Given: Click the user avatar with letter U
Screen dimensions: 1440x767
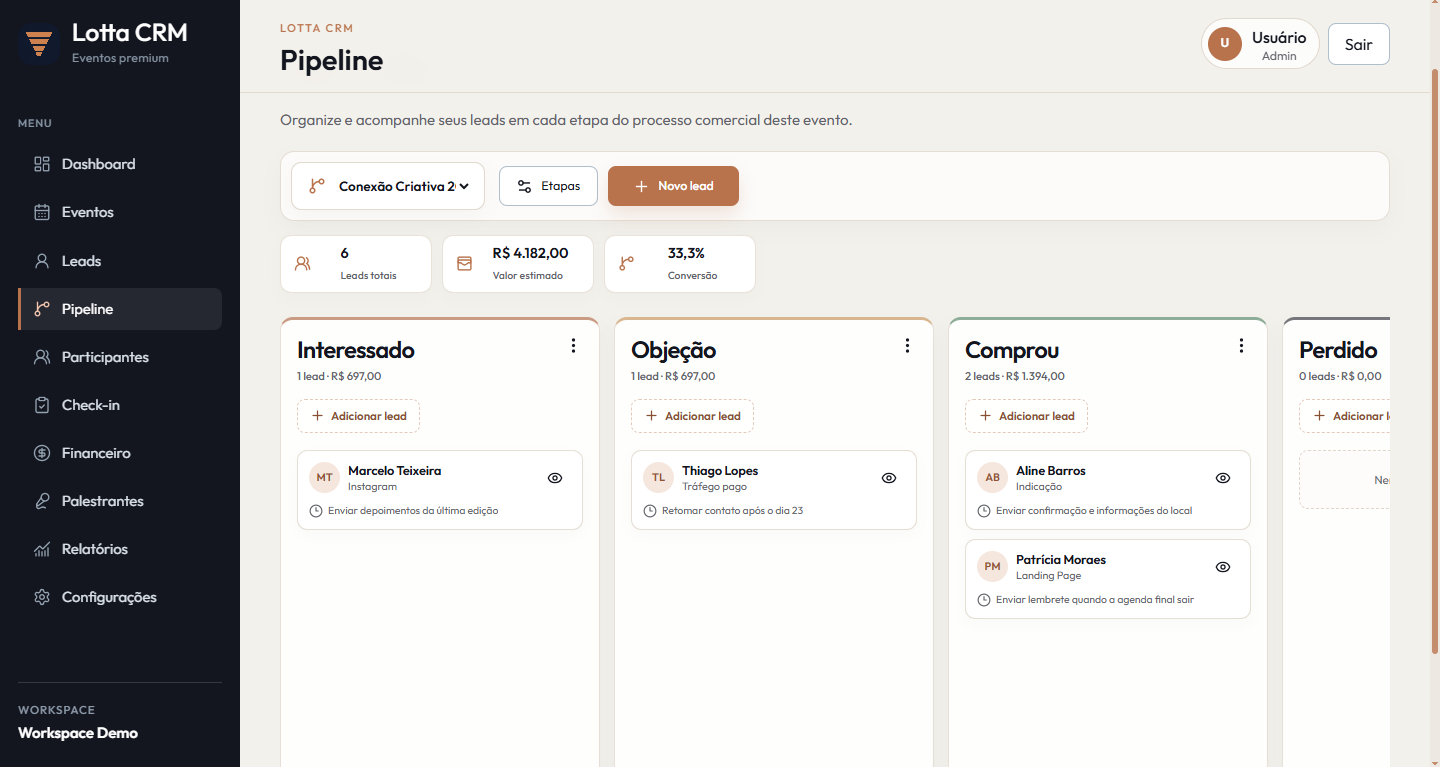Looking at the screenshot, I should [x=1224, y=44].
